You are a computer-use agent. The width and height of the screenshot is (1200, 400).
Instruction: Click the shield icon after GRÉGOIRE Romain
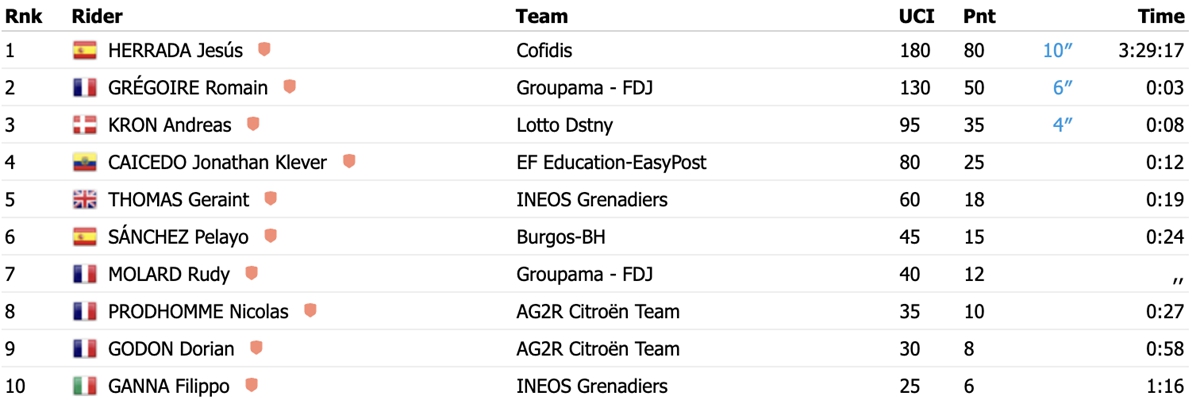coord(289,87)
